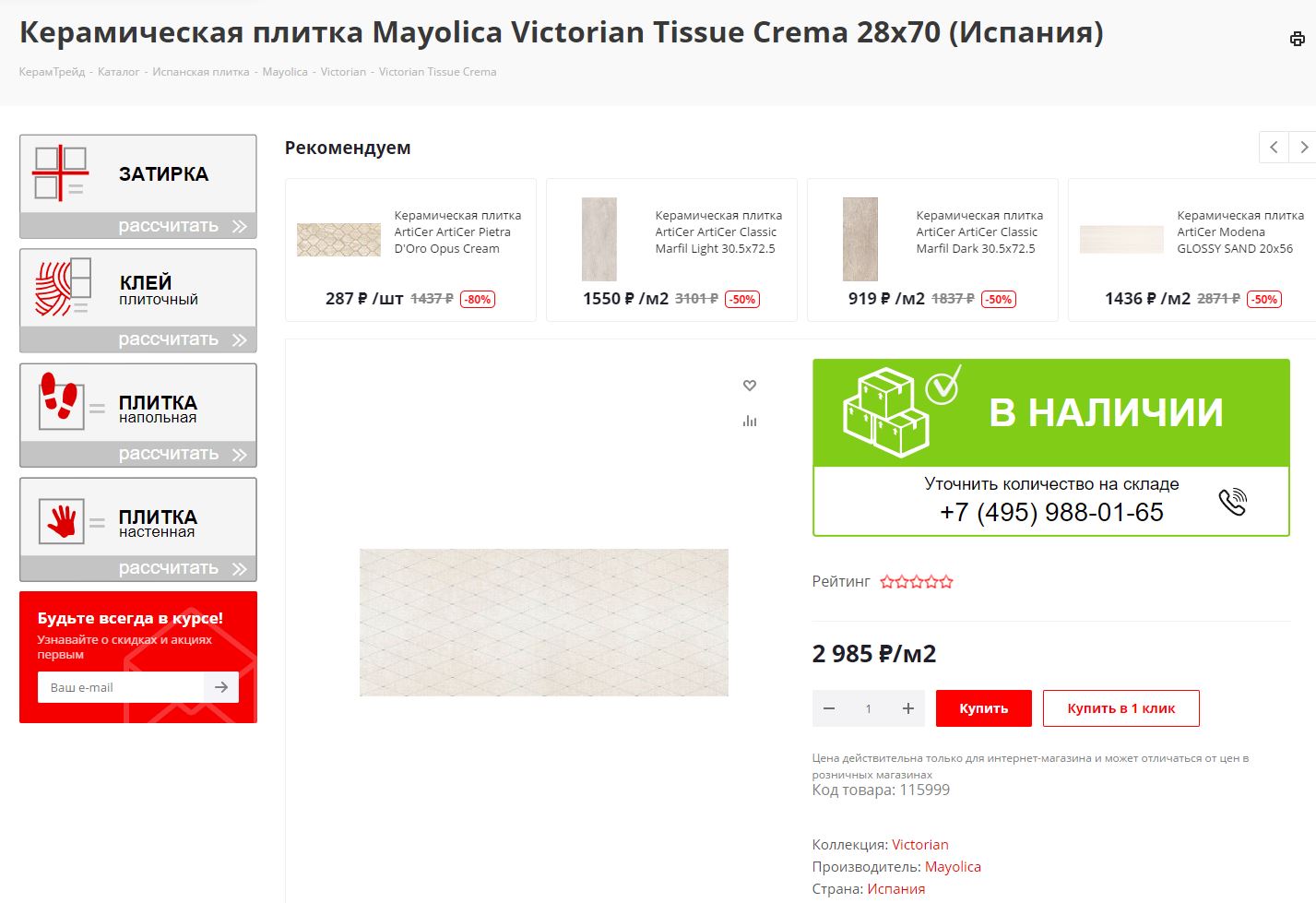Open the Плитка напольная calculator
The height and width of the screenshot is (903, 1316).
pos(138,415)
